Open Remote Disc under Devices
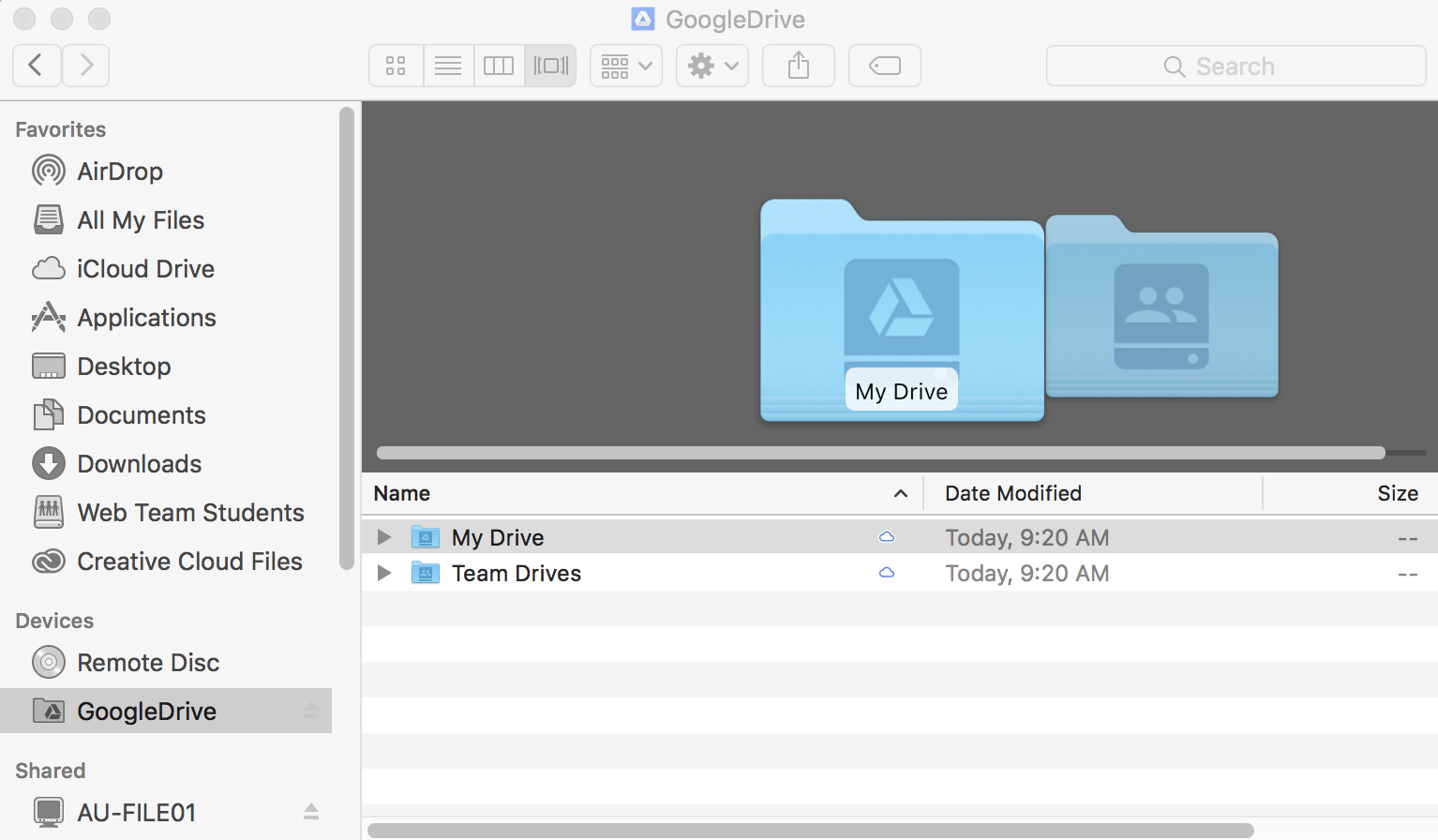Viewport: 1438px width, 840px height. 148,662
